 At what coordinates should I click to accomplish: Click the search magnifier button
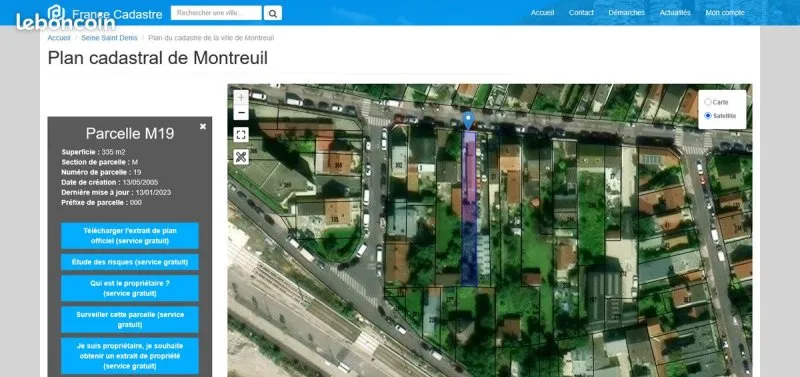point(272,13)
